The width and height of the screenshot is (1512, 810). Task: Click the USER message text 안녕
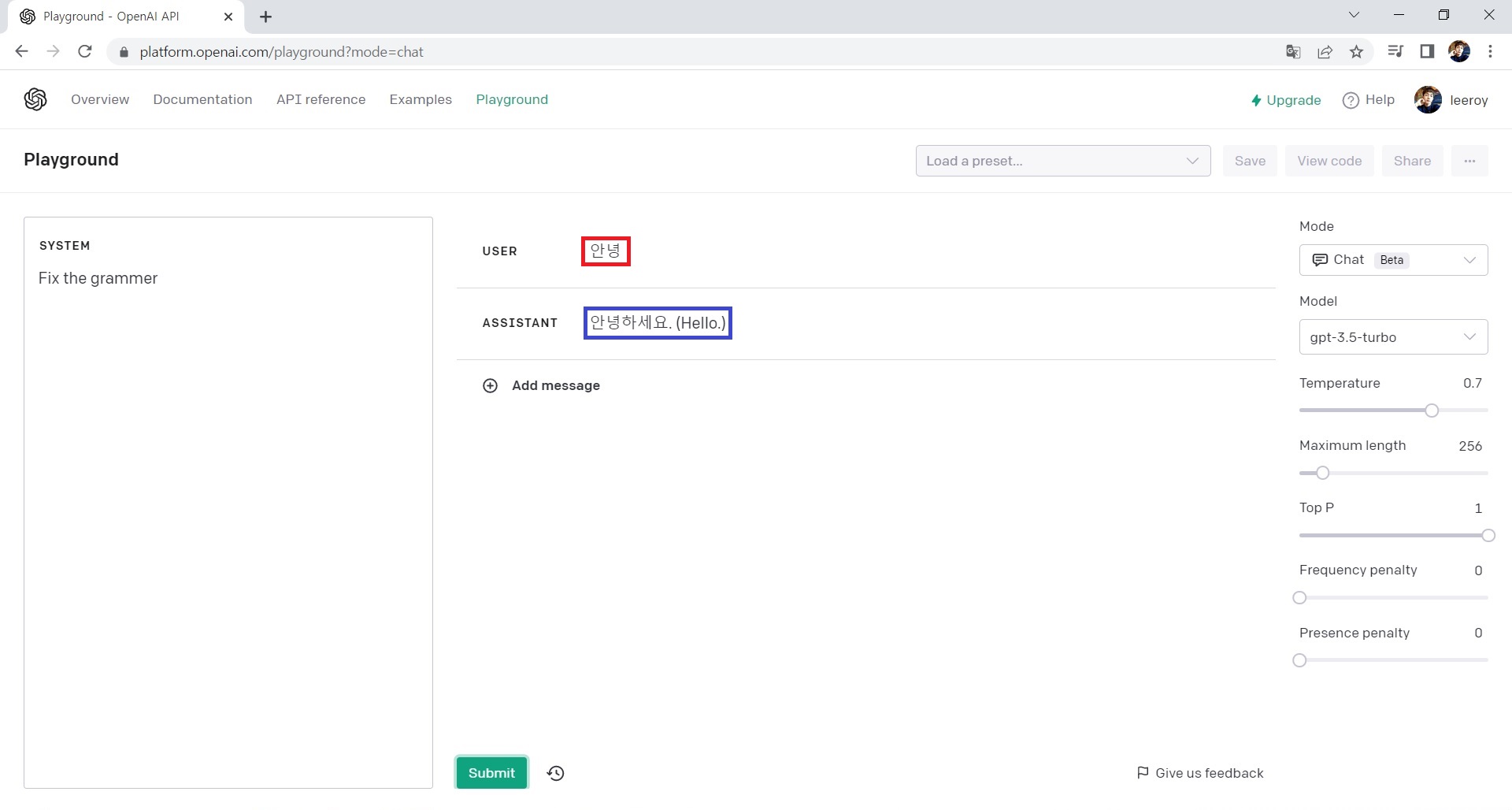(606, 251)
